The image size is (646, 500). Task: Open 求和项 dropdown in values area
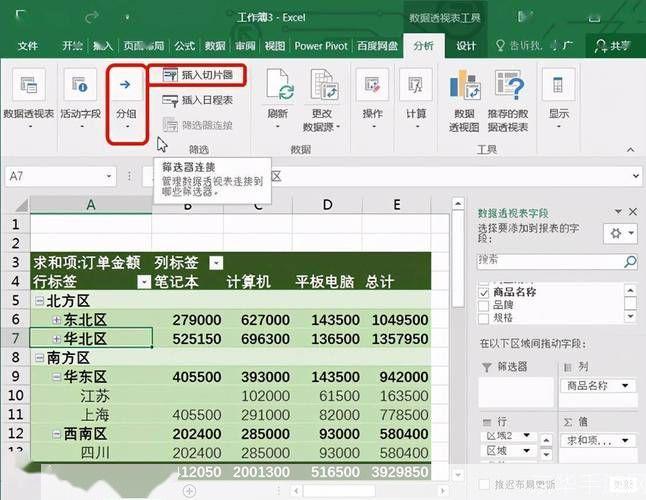625,440
